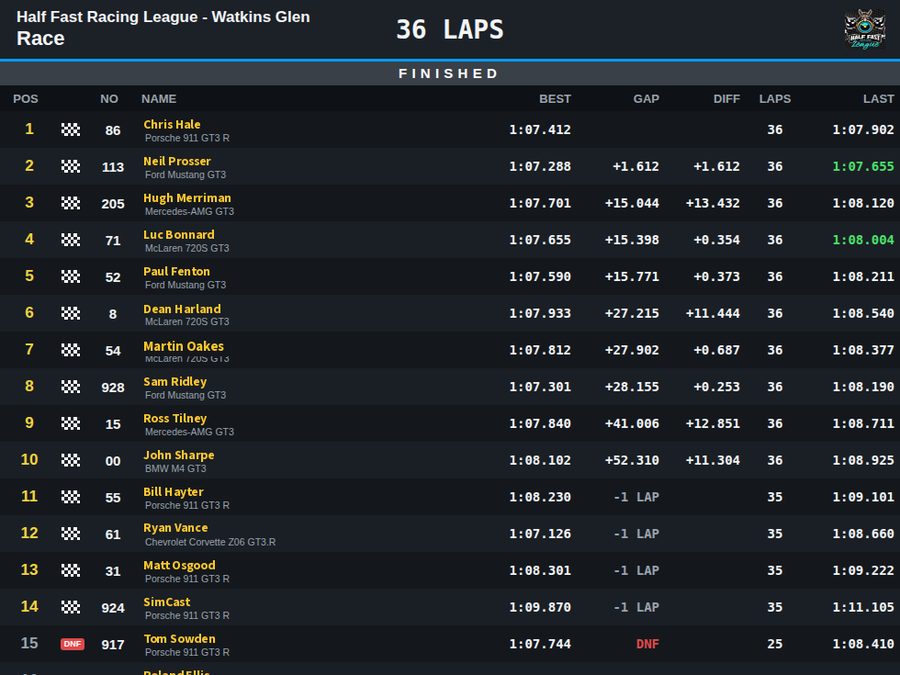Click the 36 LAPS heading
The height and width of the screenshot is (675, 900).
point(450,29)
